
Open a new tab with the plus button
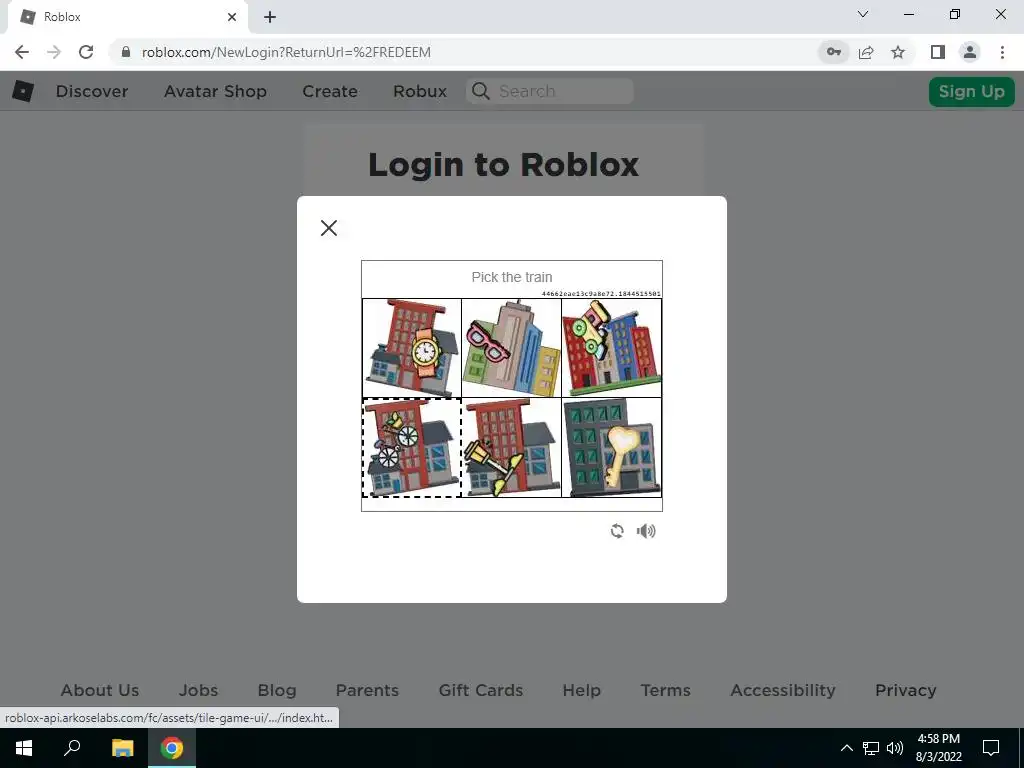click(x=270, y=17)
